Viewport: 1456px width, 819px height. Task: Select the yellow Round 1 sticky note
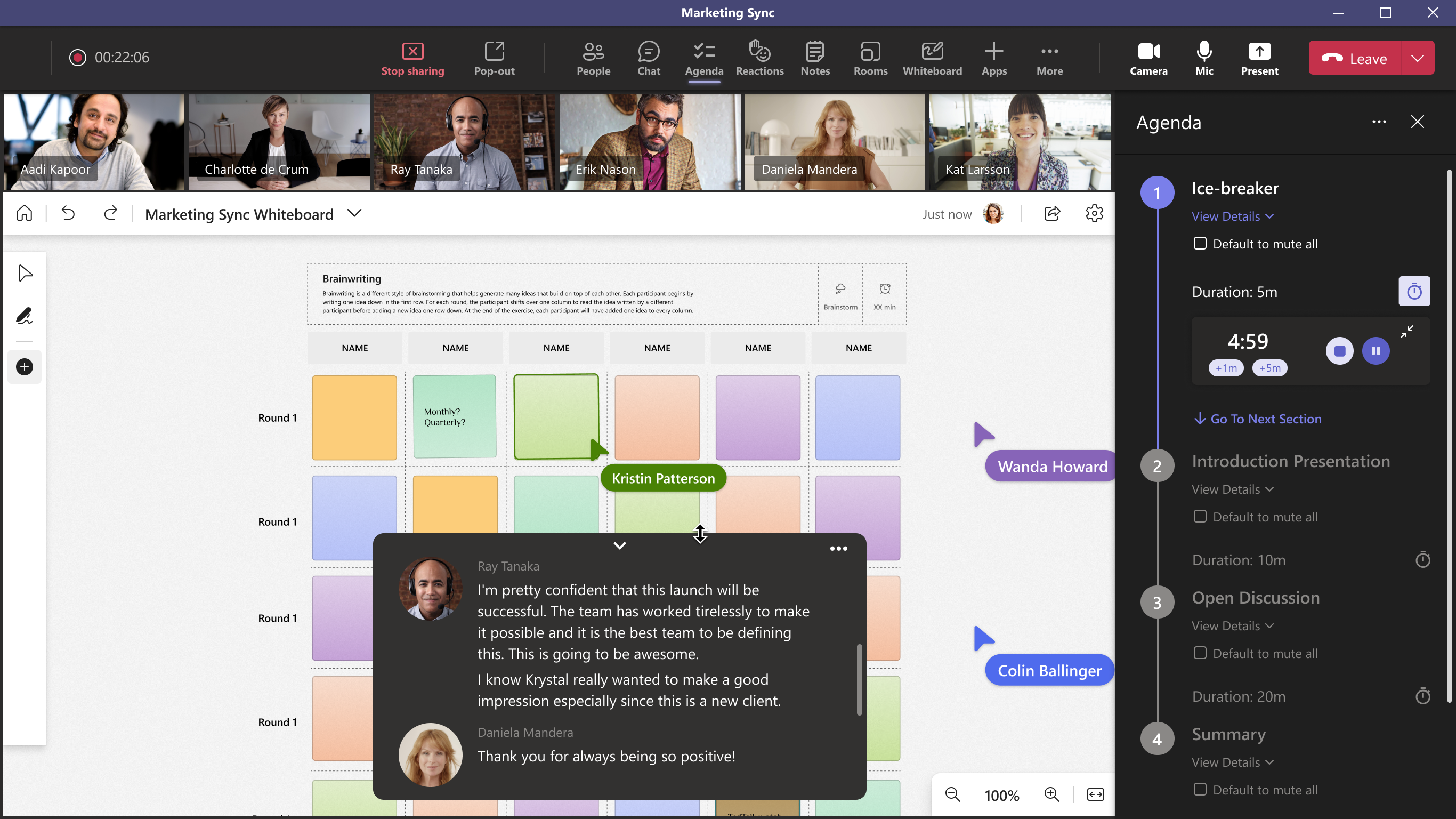pyautogui.click(x=354, y=417)
